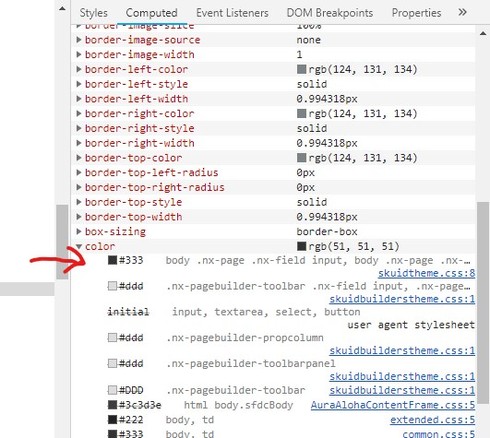Click the 'html body.sfdcBody' selector text
Image resolution: width=490 pixels, height=438 pixels.
pyautogui.click(x=238, y=405)
